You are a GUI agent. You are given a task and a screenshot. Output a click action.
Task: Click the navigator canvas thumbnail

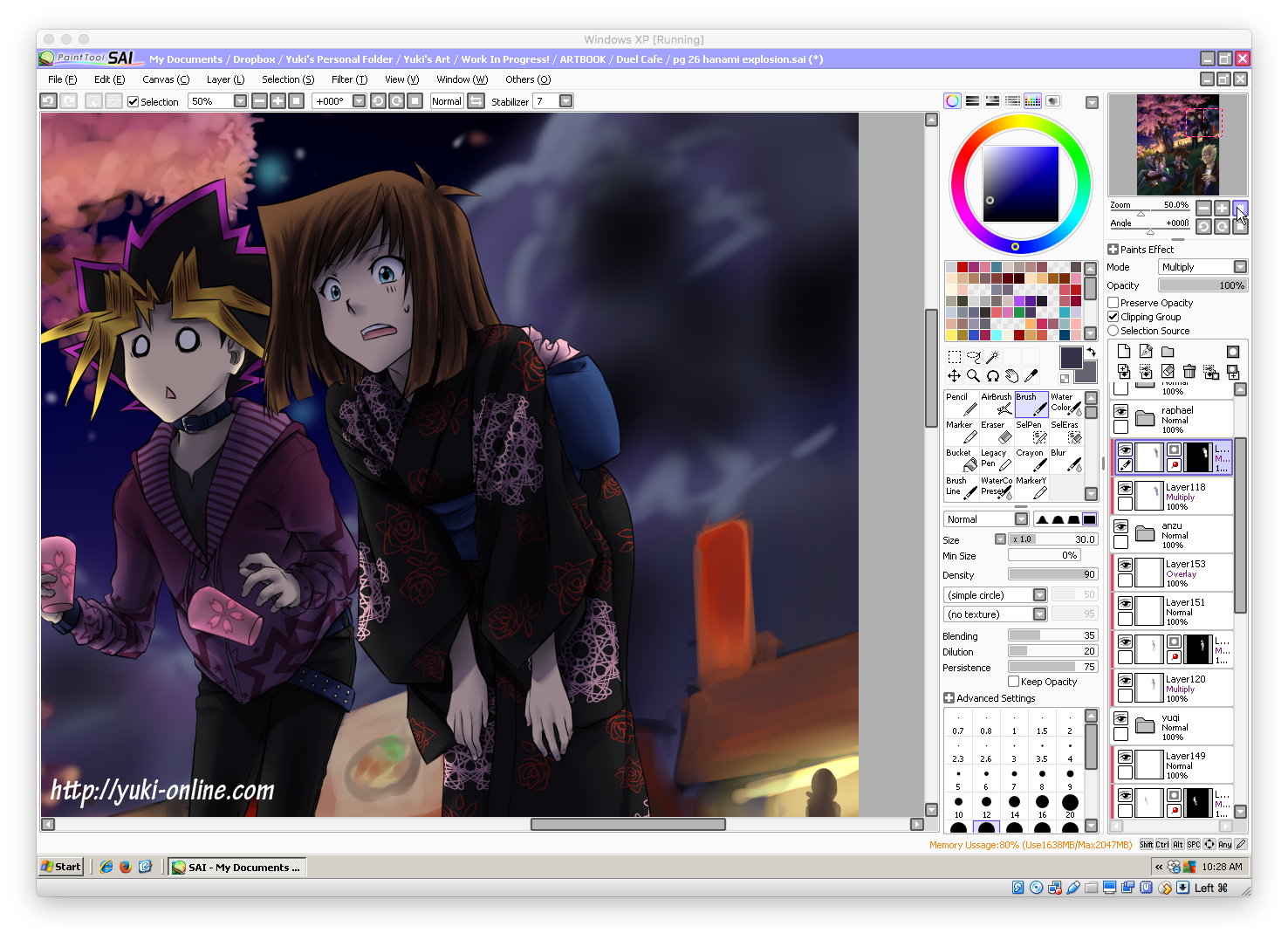[1178, 145]
